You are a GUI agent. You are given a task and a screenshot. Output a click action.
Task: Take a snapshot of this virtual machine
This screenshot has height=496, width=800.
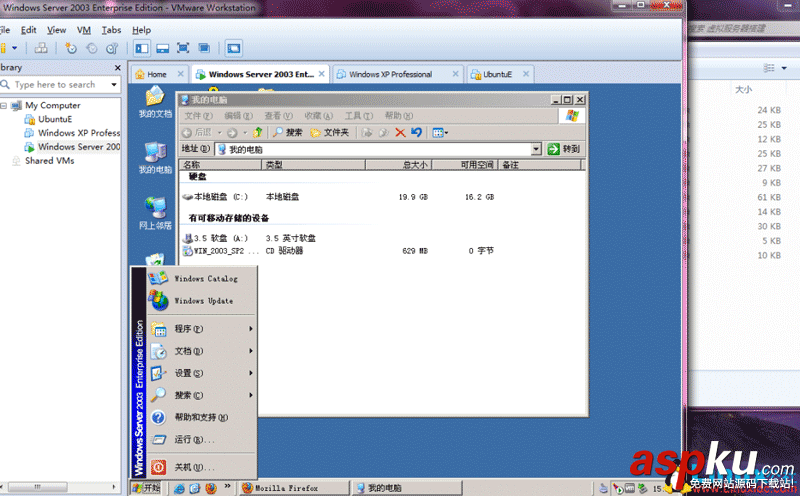pyautogui.click(x=70, y=48)
